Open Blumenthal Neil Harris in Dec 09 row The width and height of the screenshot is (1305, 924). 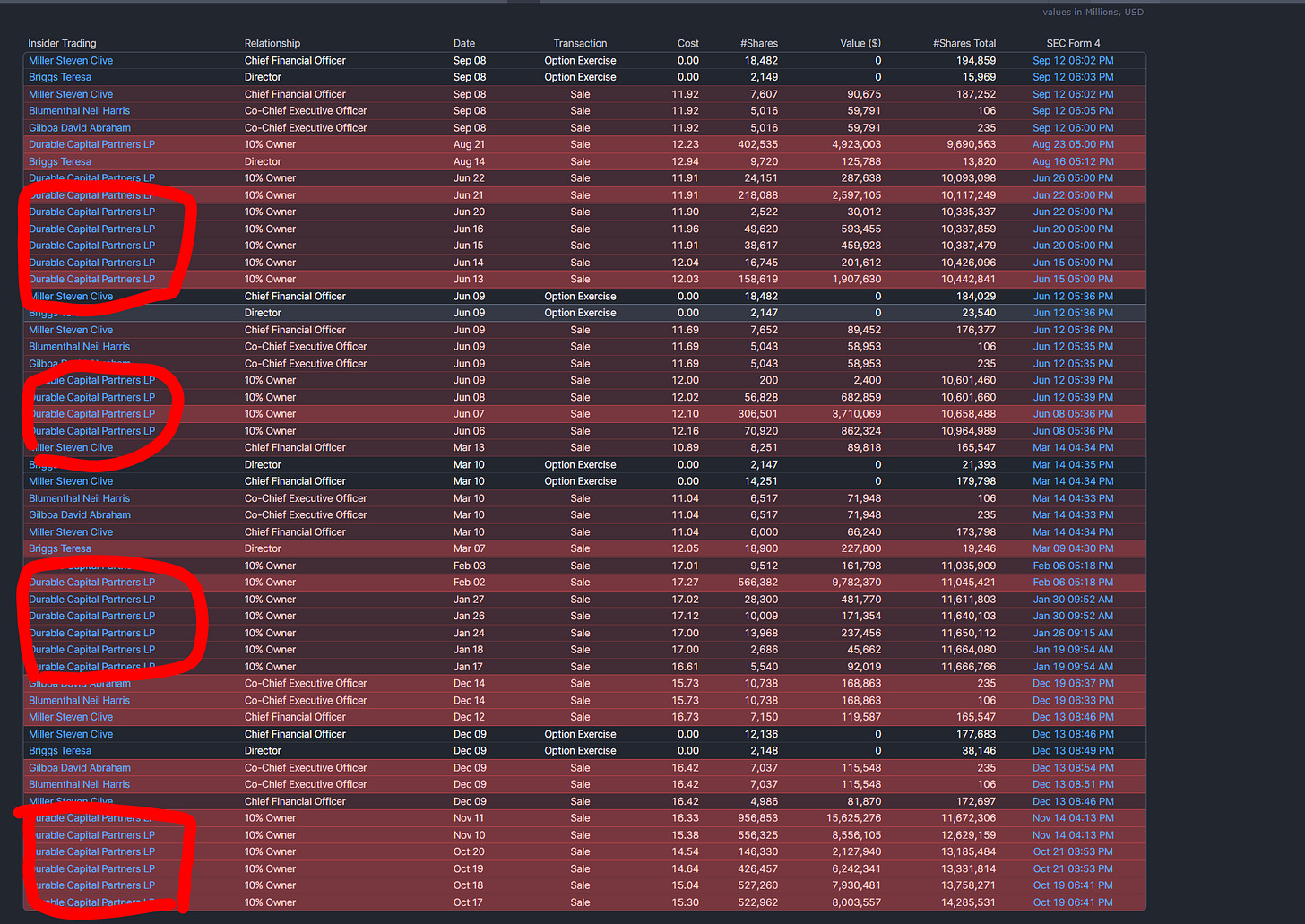tap(79, 784)
